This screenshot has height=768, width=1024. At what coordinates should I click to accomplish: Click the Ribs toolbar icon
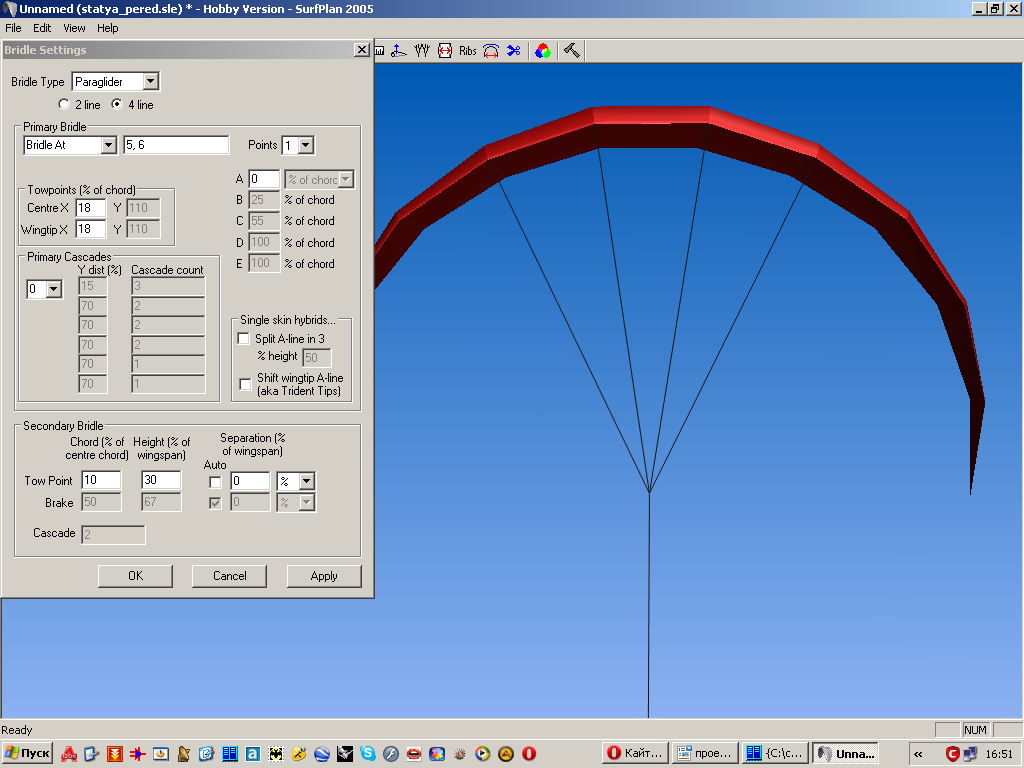468,51
